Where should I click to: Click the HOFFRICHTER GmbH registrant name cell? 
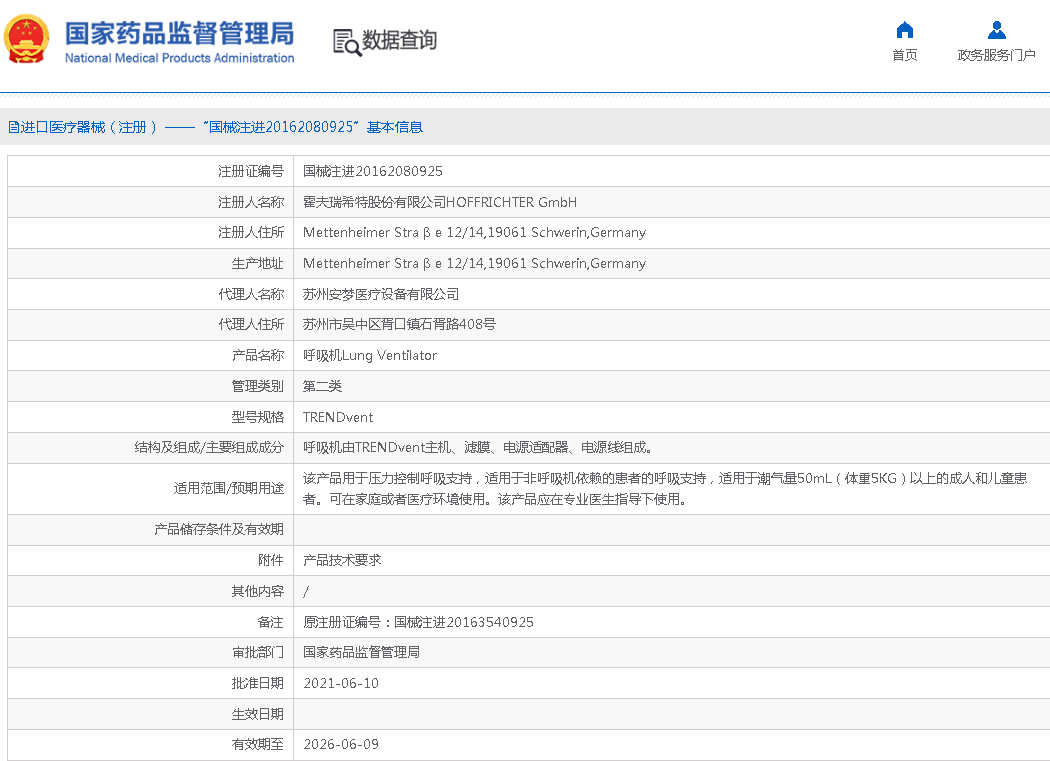[440, 202]
